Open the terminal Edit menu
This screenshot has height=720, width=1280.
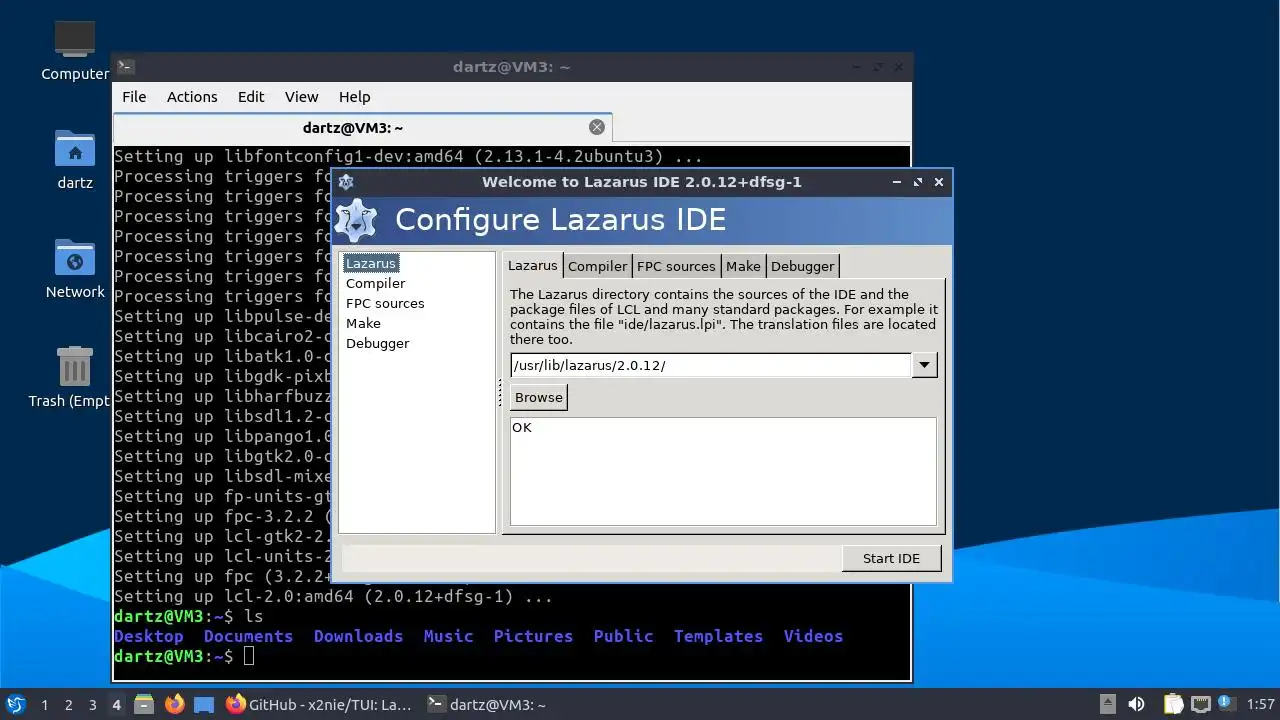tap(251, 97)
